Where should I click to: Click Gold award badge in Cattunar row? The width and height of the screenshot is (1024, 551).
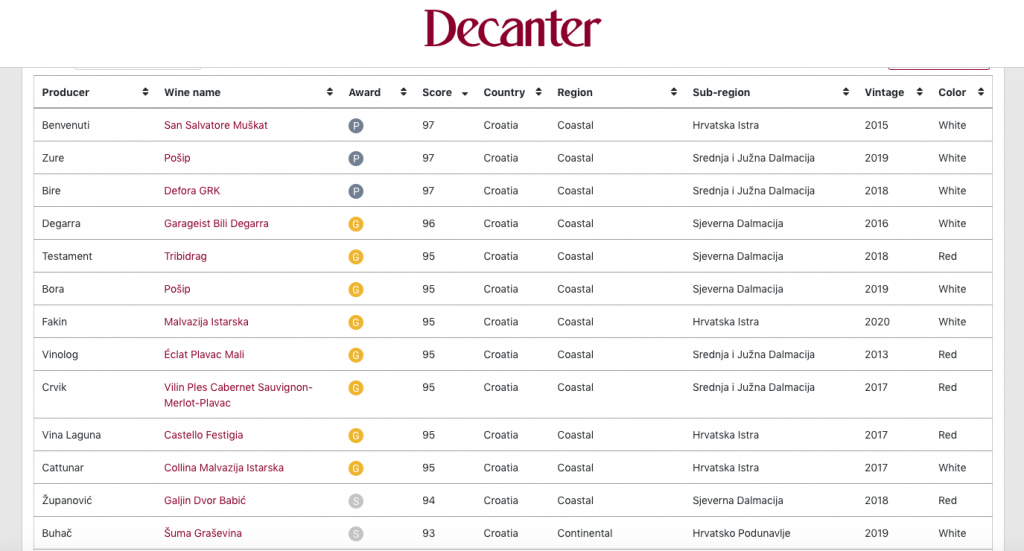[x=356, y=468]
